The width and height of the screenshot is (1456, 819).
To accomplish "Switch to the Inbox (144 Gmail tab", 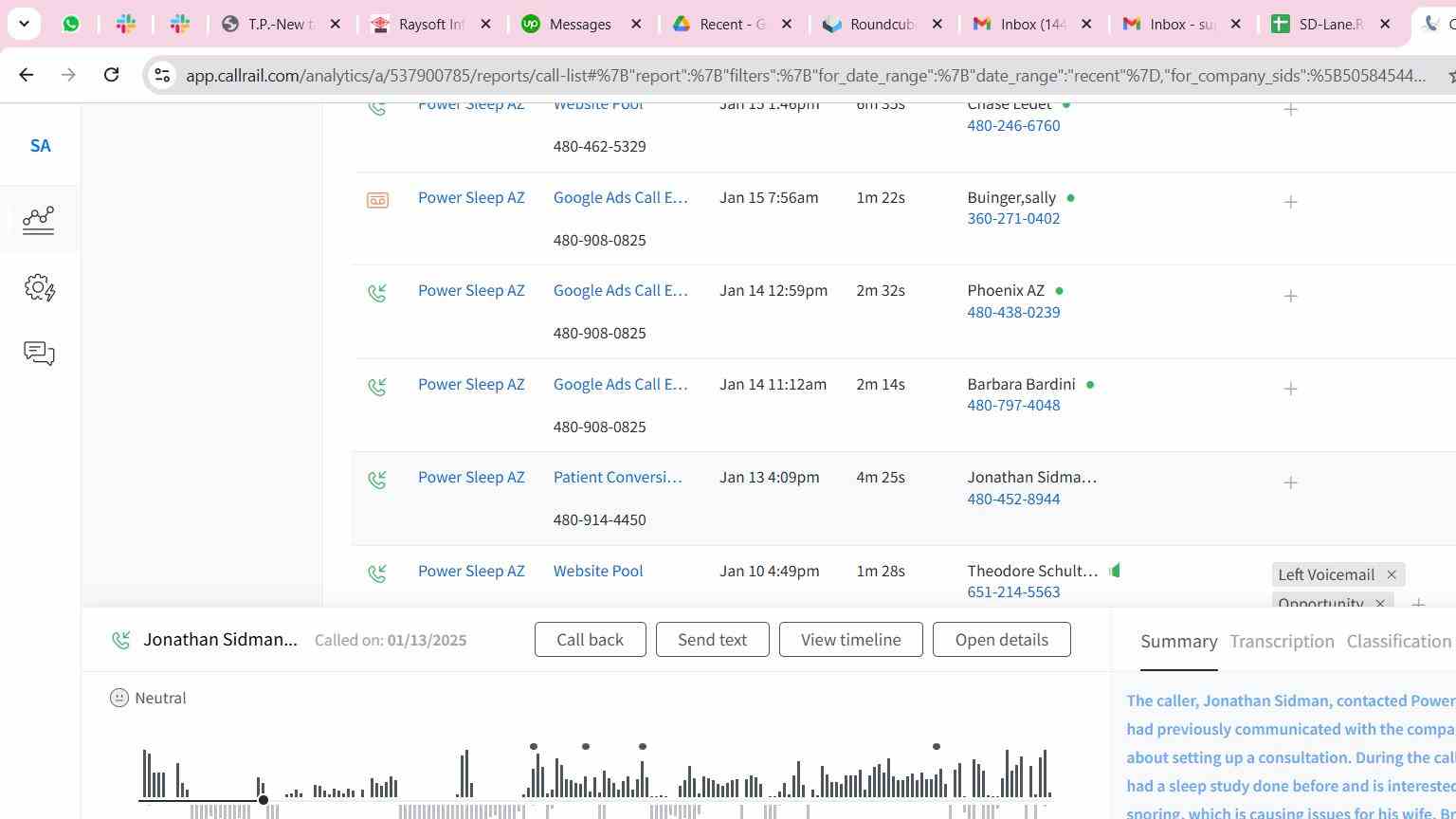I will point(1020,24).
